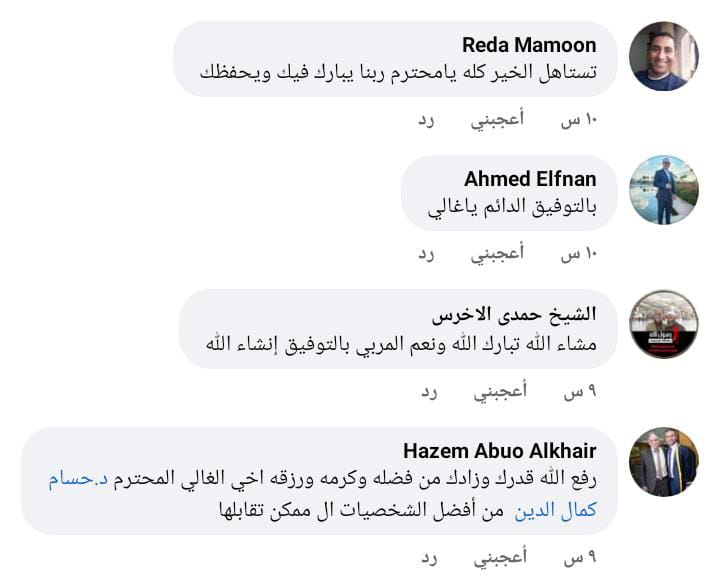Screen dimensions: 720x579
Task: Open Hazem Abuo Alkhair's profile picture
Action: point(664,462)
